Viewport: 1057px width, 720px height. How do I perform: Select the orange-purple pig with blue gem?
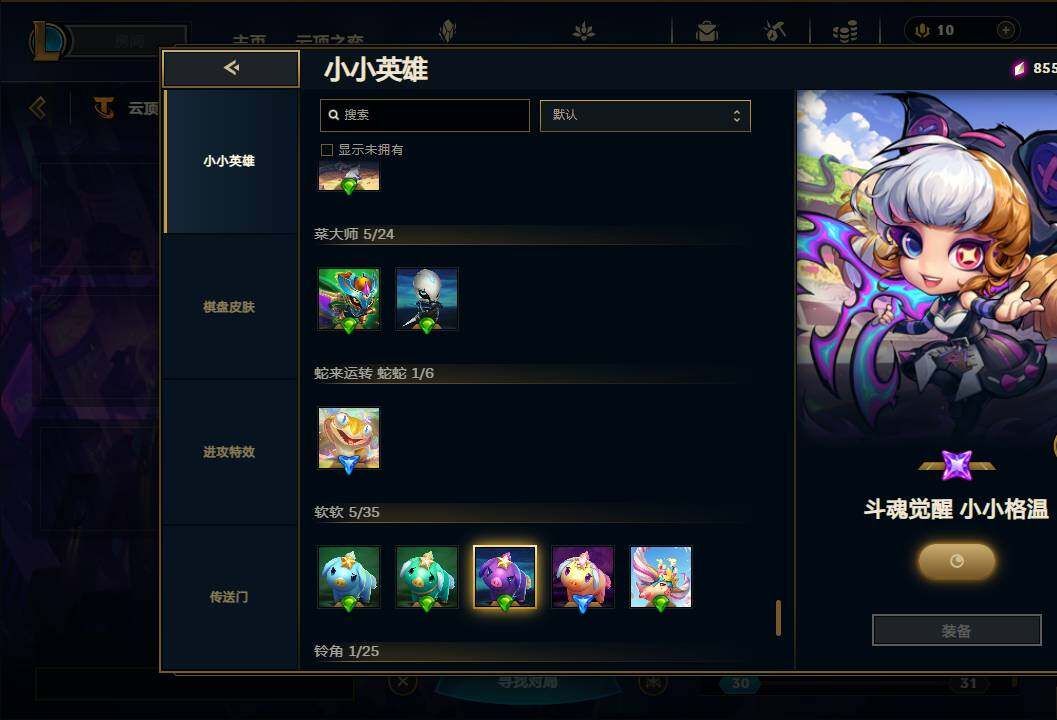(x=583, y=577)
